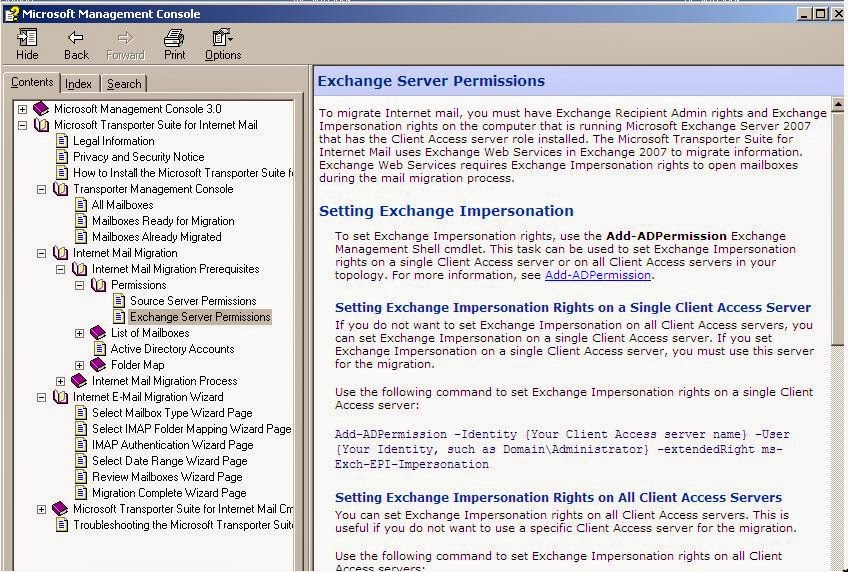Expand Microsoft Transporter Suite for Internet Mail Cmdlets node
Screen dimensions: 848x572
pyautogui.click(x=41, y=509)
